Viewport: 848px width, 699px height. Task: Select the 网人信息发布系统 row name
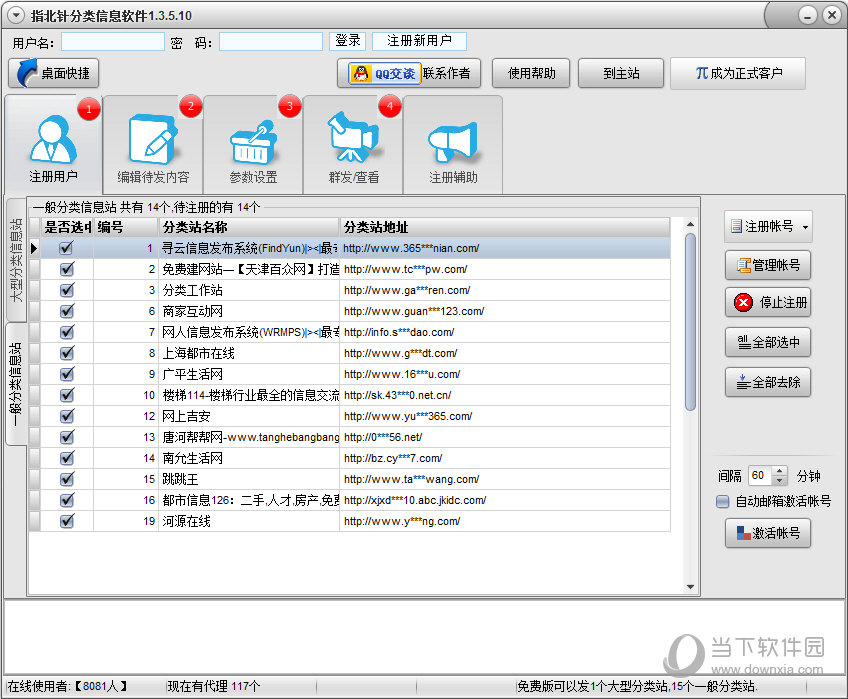click(x=250, y=332)
